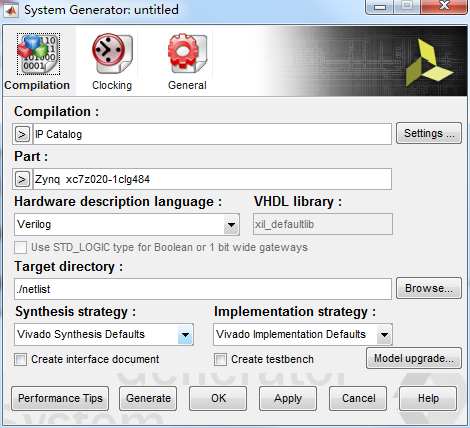Click the Target directory ./netlist field
The width and height of the screenshot is (470, 428).
click(203, 289)
